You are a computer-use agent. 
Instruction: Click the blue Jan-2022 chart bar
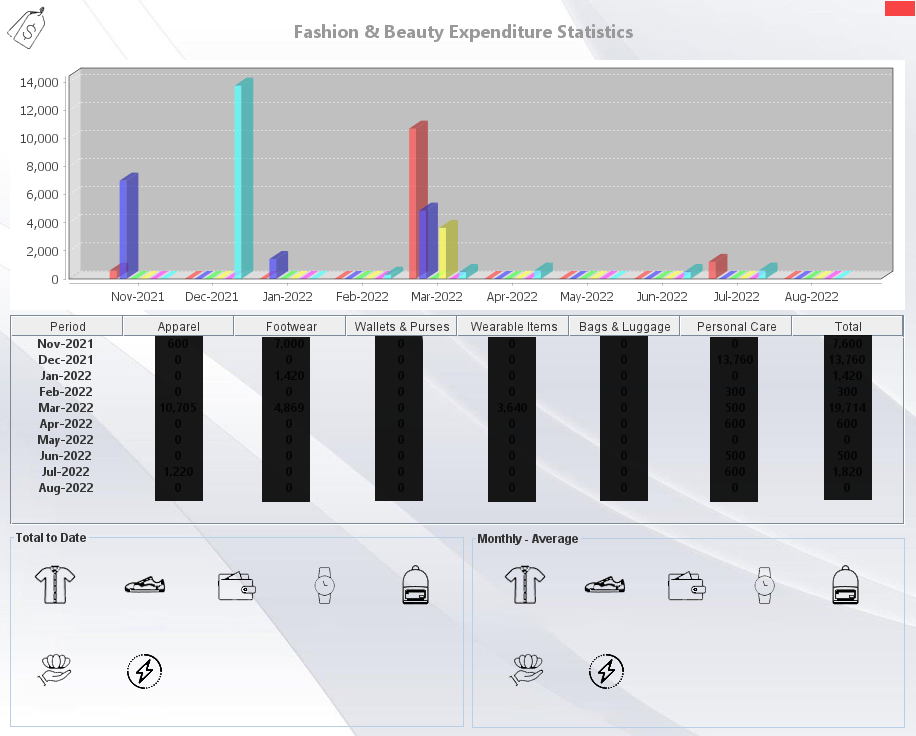coord(278,265)
